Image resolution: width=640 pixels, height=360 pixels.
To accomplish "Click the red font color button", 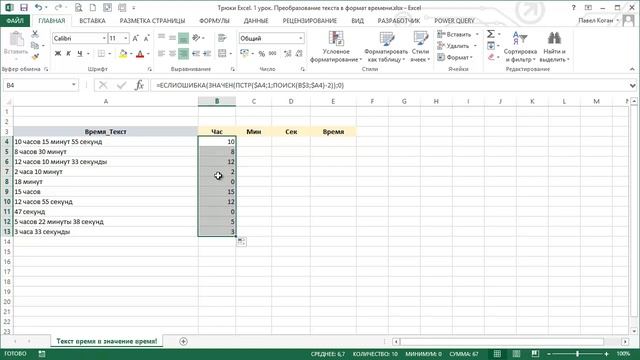I will click(x=140, y=53).
